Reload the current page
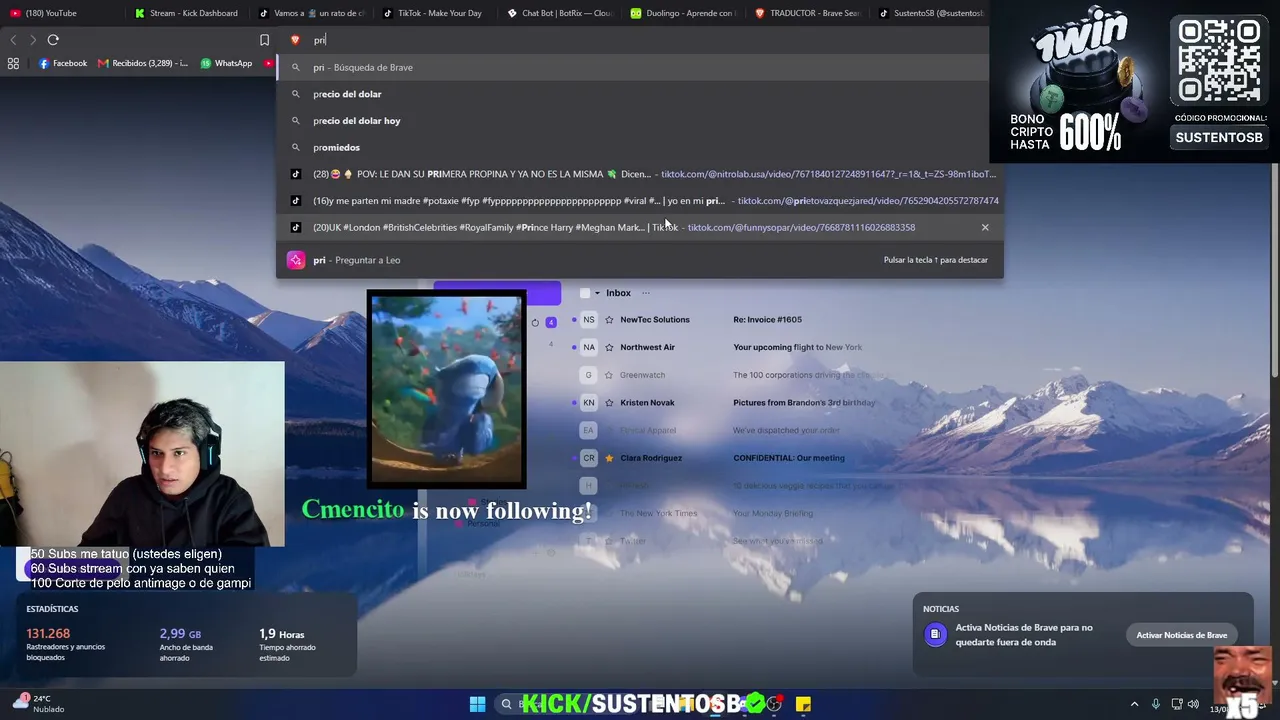1280x720 pixels. click(53, 40)
